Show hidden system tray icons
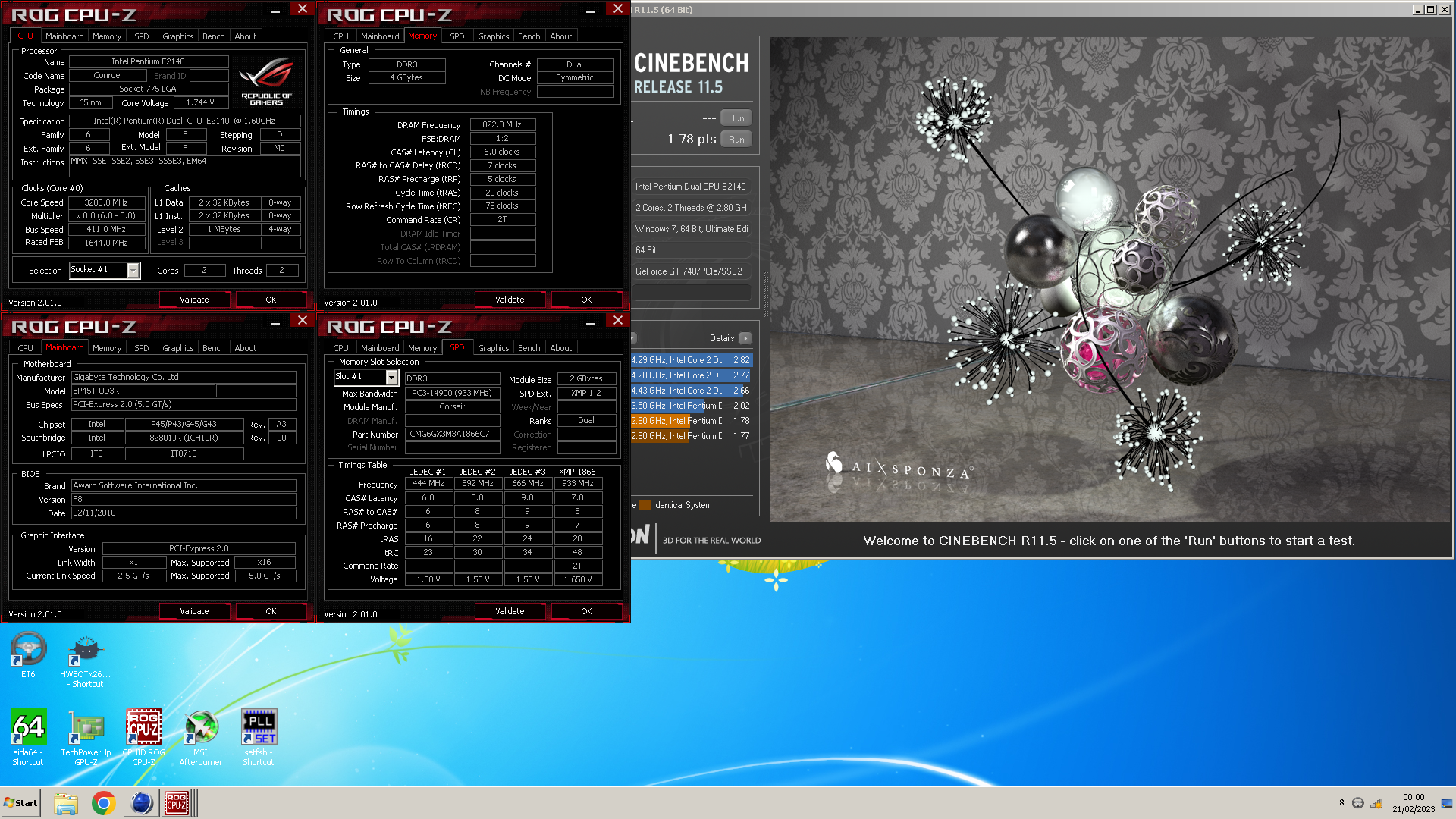The image size is (1456, 819). pos(1341,802)
